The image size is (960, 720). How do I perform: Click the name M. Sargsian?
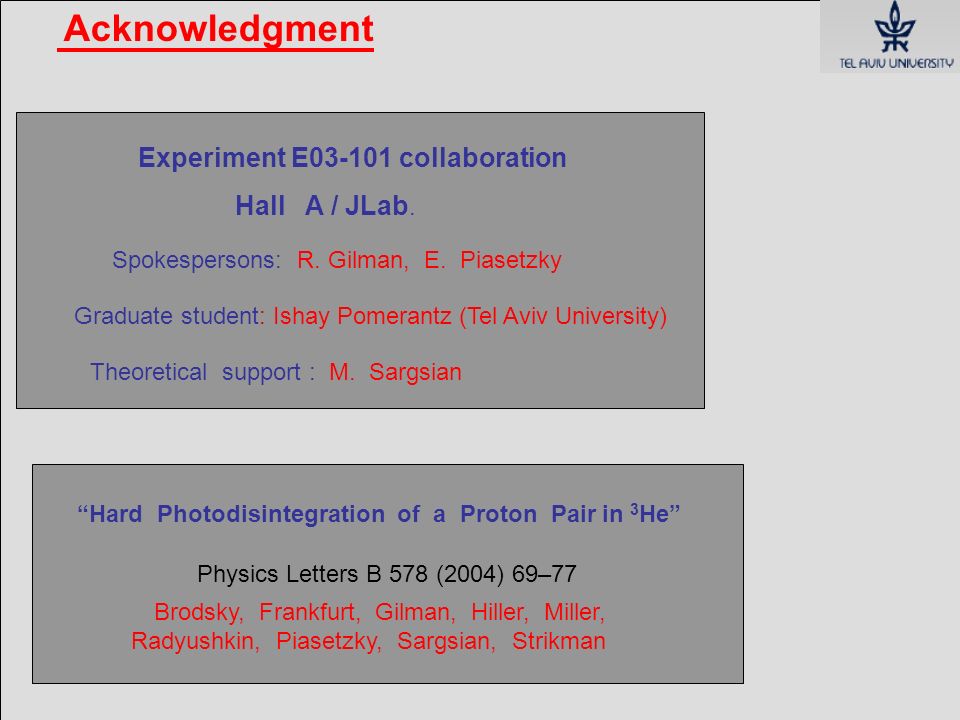395,372
